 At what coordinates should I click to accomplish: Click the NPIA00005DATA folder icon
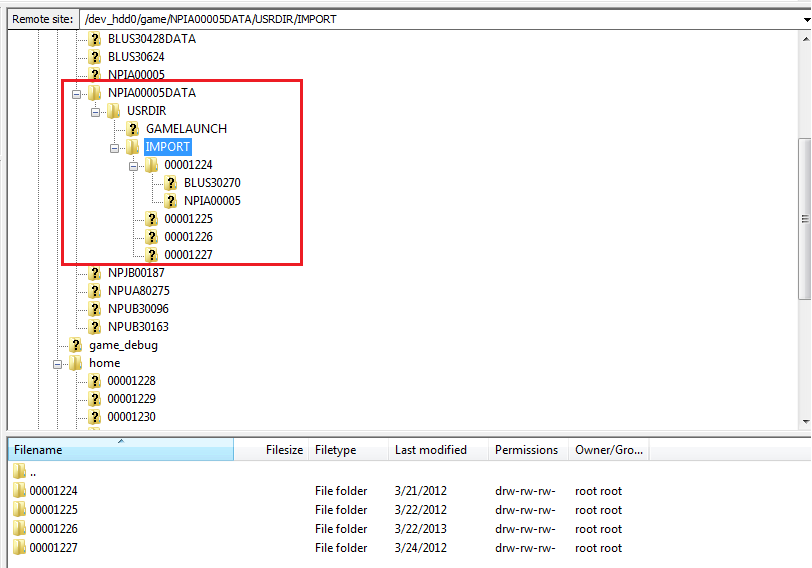[x=94, y=93]
